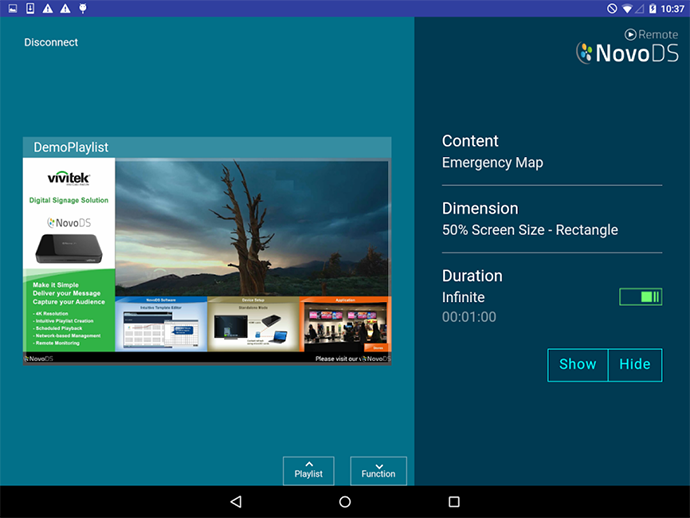Click the Show button
Image resolution: width=690 pixels, height=518 pixels.
click(x=577, y=364)
